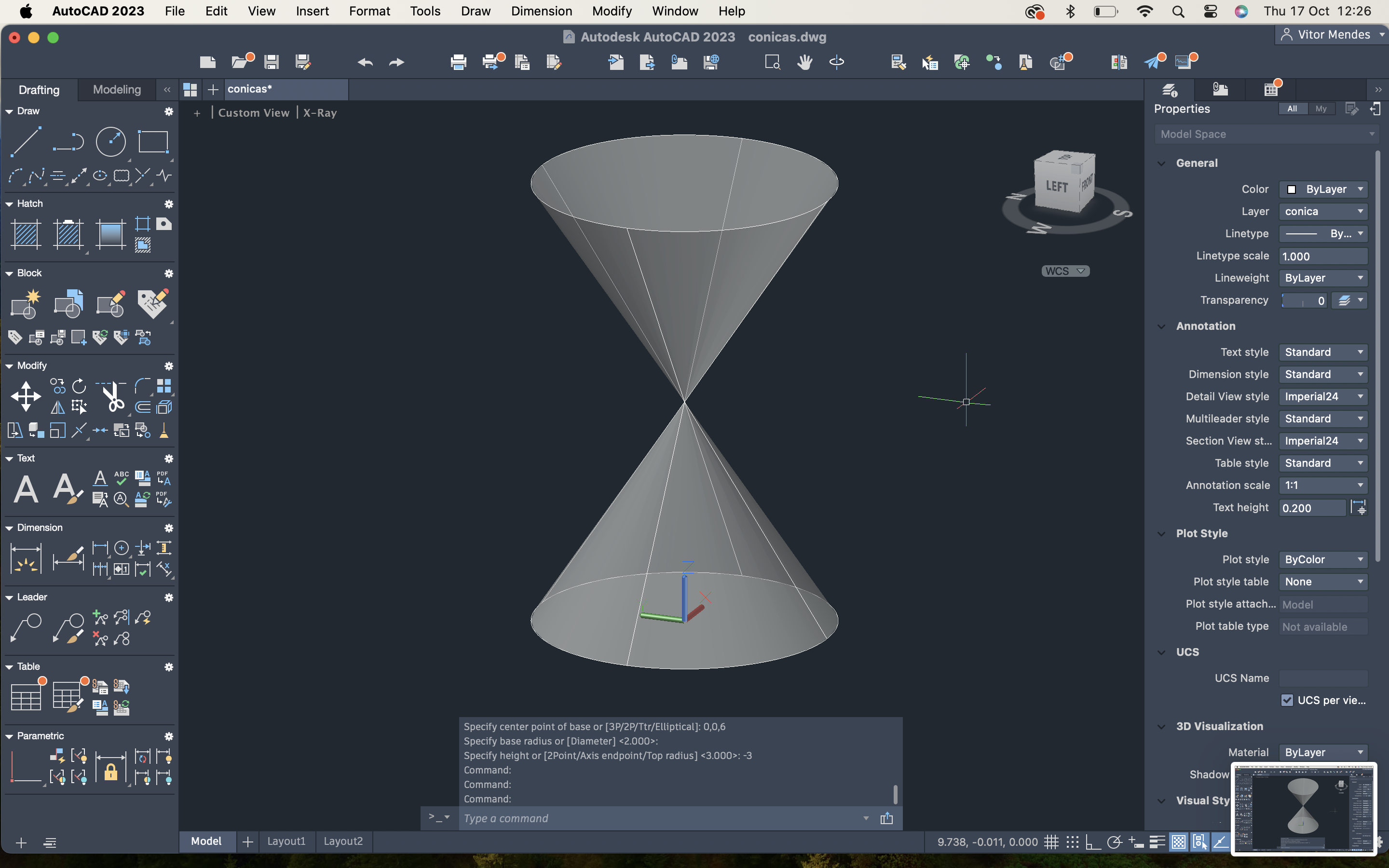1389x868 pixels.
Task: Open the Model Space selection dropdown
Action: [x=1266, y=134]
